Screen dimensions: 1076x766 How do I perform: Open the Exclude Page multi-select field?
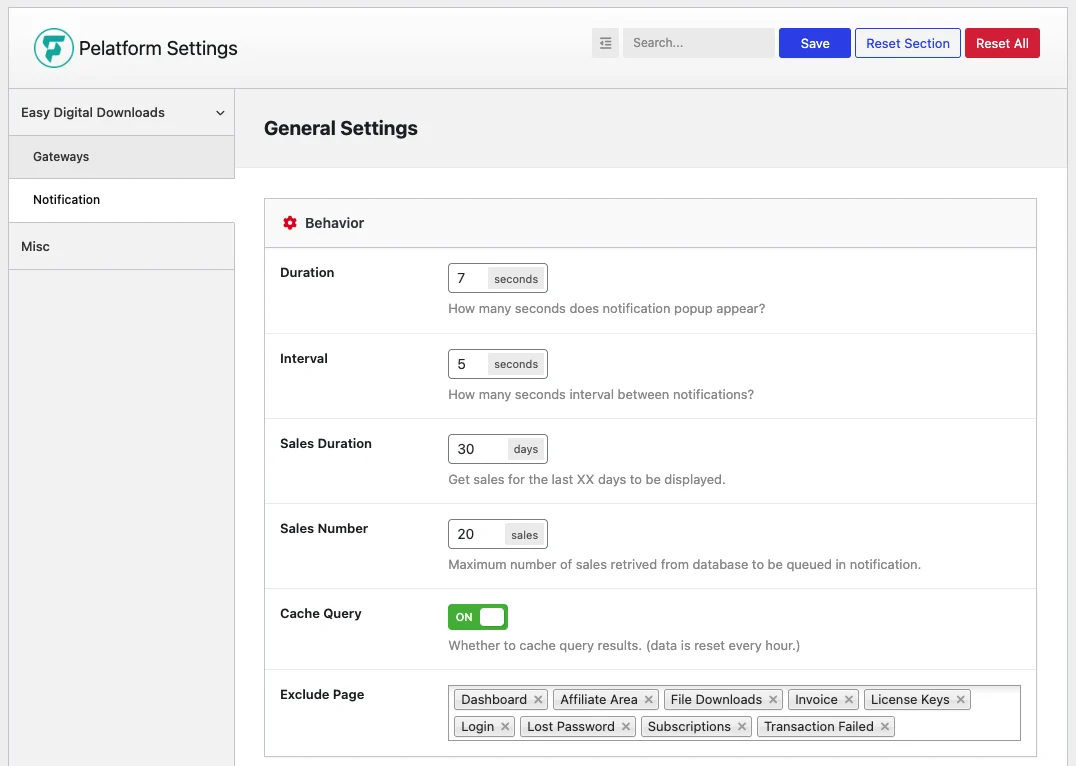pyautogui.click(x=734, y=713)
